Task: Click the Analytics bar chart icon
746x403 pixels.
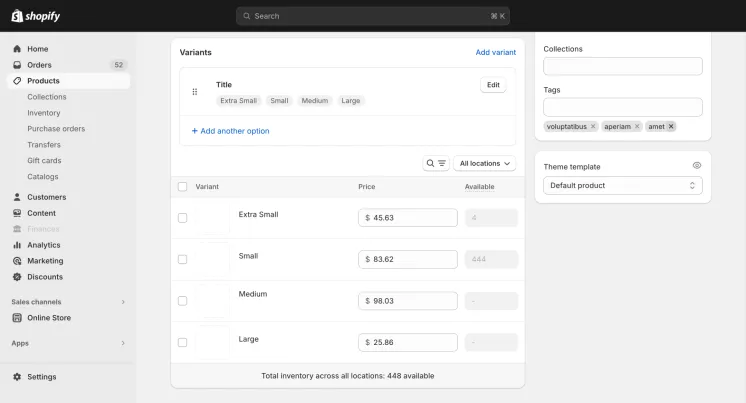Action: point(17,245)
